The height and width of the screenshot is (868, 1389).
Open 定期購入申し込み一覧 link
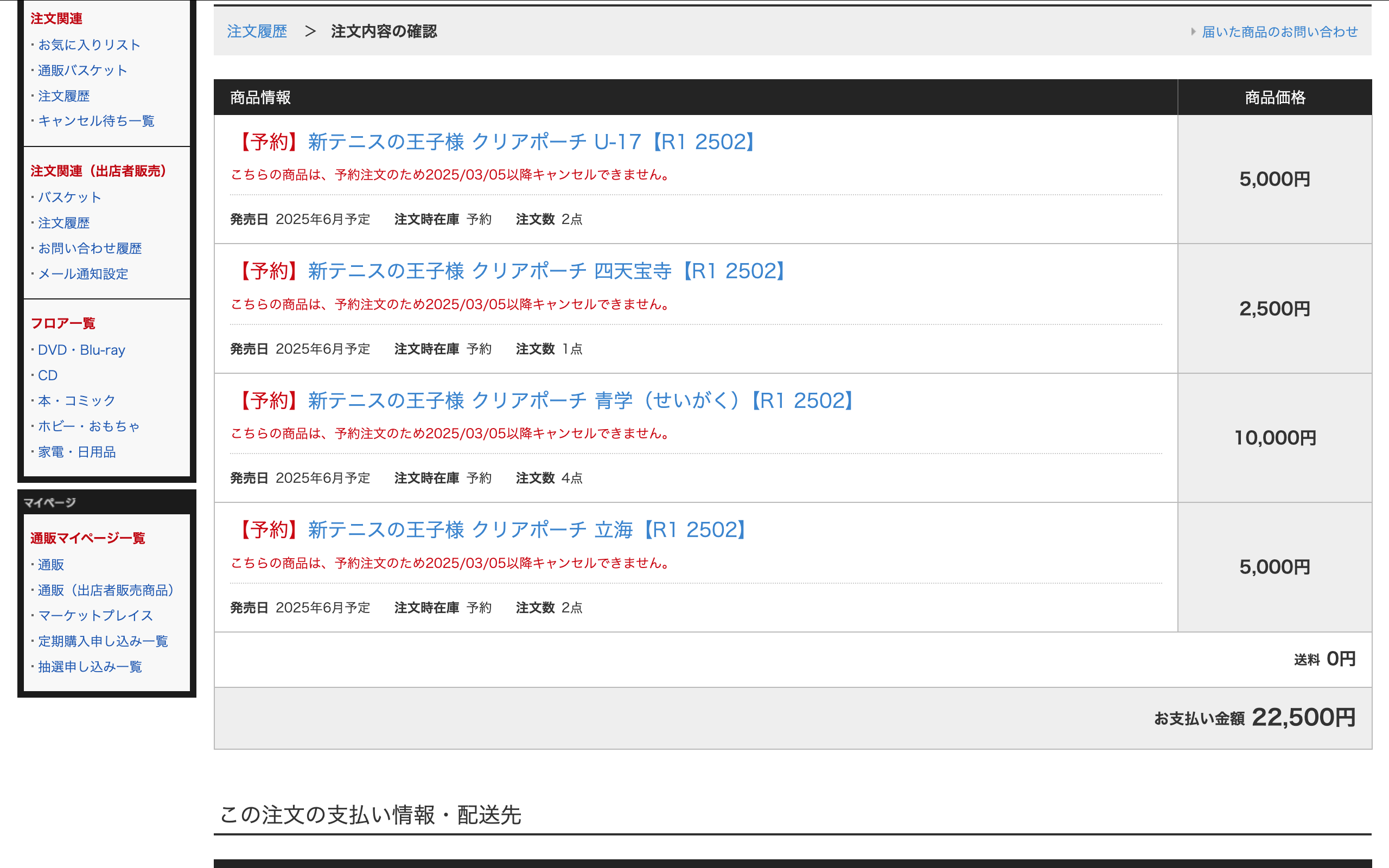pos(103,641)
